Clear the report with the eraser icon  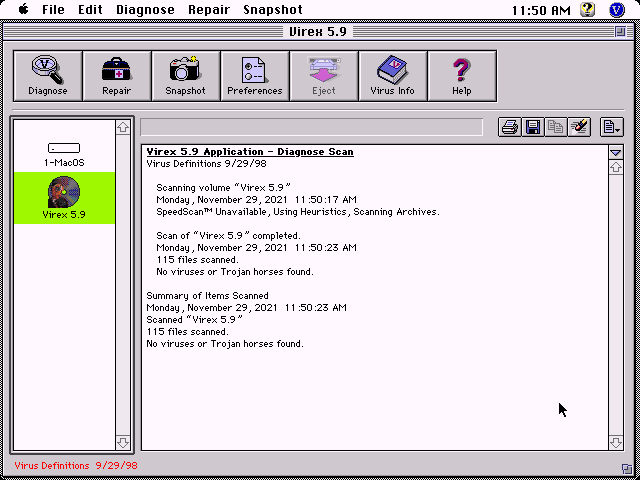click(x=579, y=127)
